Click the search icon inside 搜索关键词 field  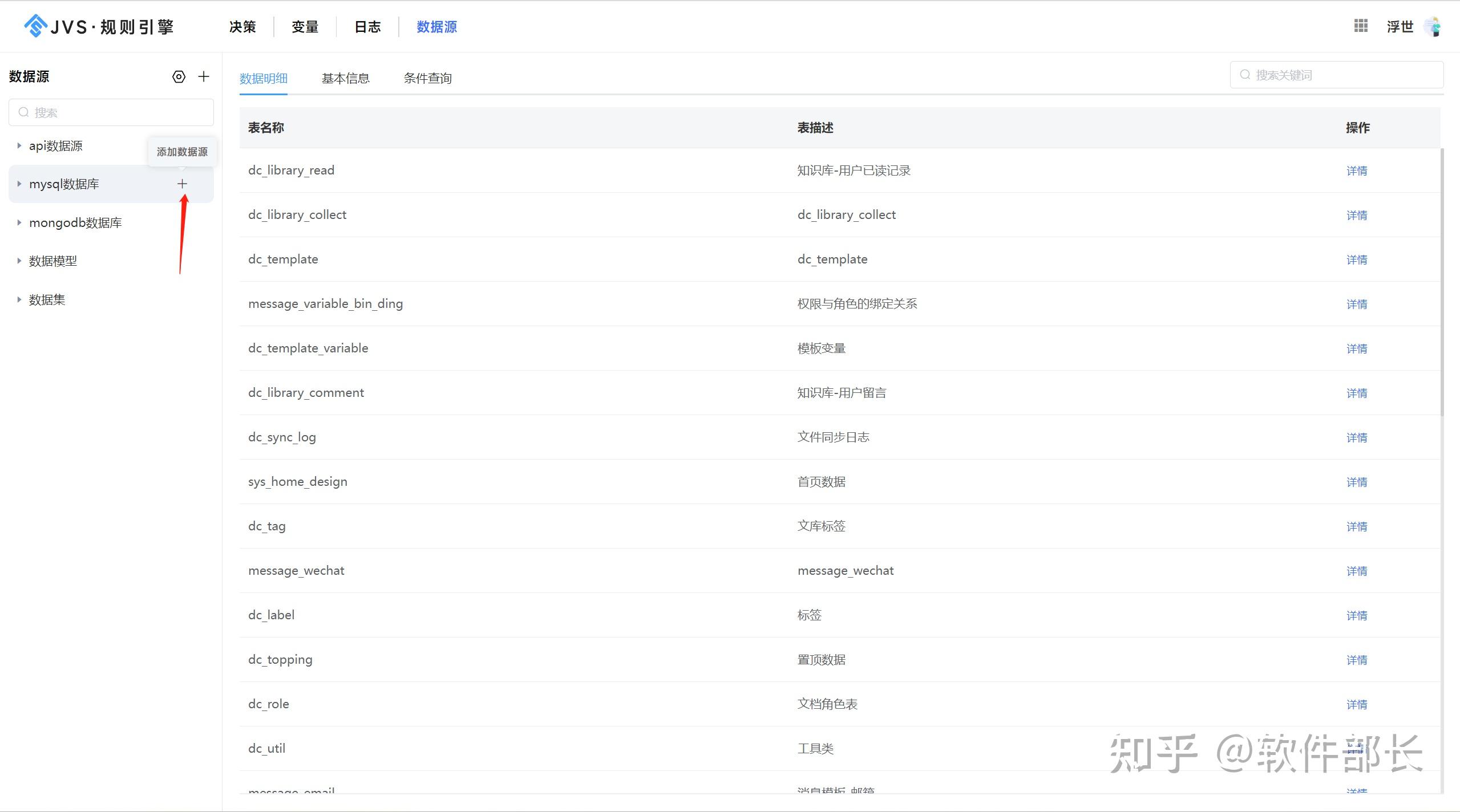[1245, 74]
